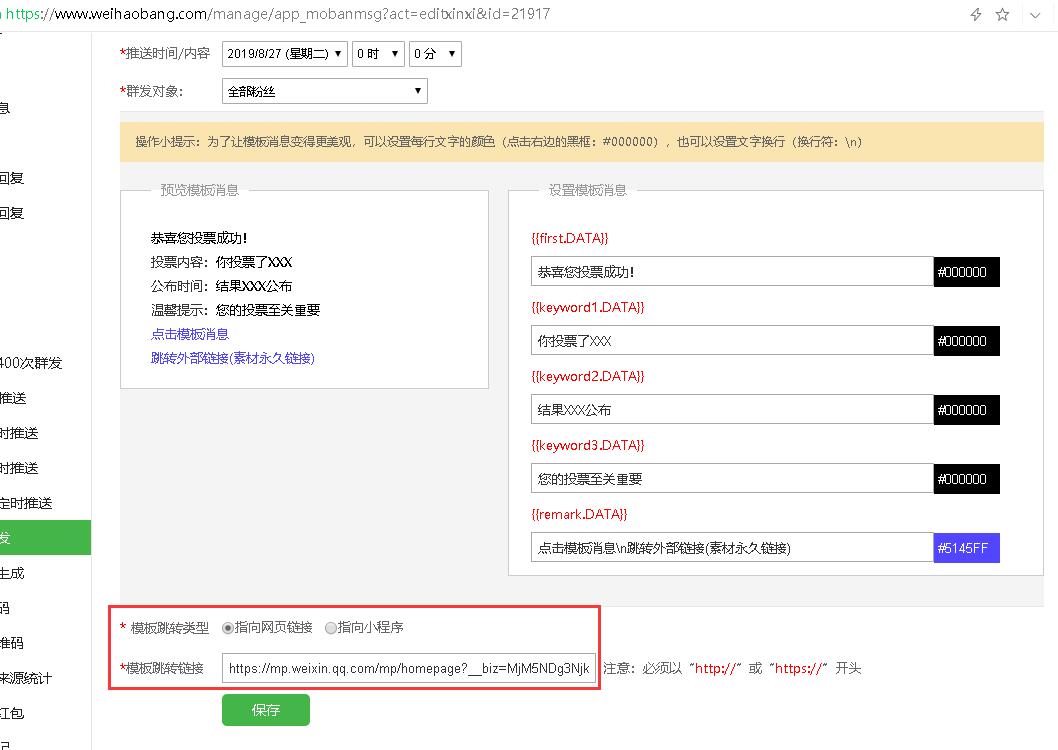
Task: Focus the first.DATA input with 恭喜您投票成功!
Action: pyautogui.click(x=732, y=272)
